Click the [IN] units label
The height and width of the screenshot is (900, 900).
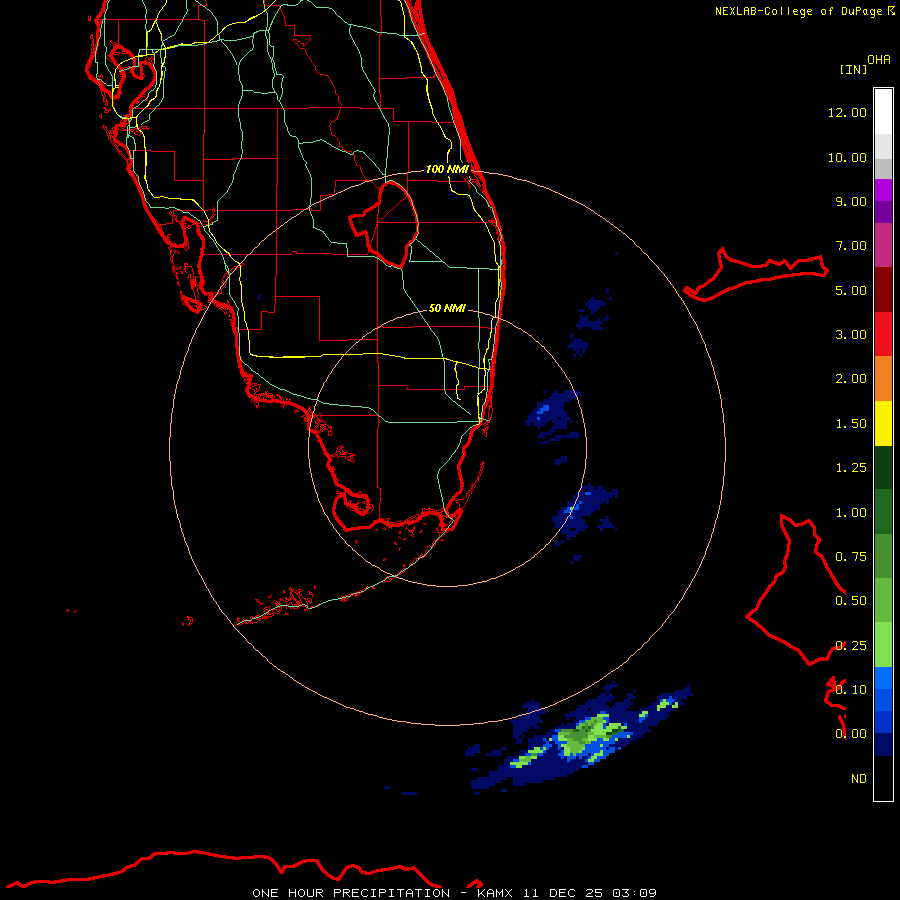point(853,69)
